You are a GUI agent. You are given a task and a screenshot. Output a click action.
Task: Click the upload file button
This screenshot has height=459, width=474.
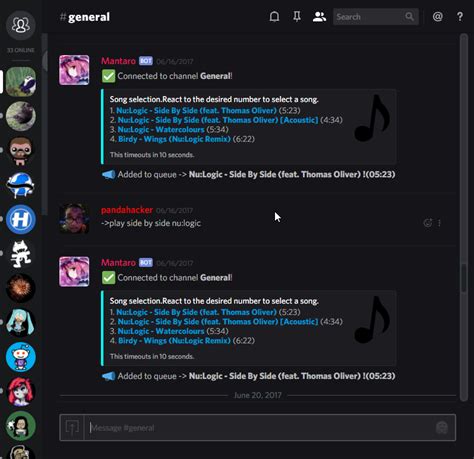[72, 428]
